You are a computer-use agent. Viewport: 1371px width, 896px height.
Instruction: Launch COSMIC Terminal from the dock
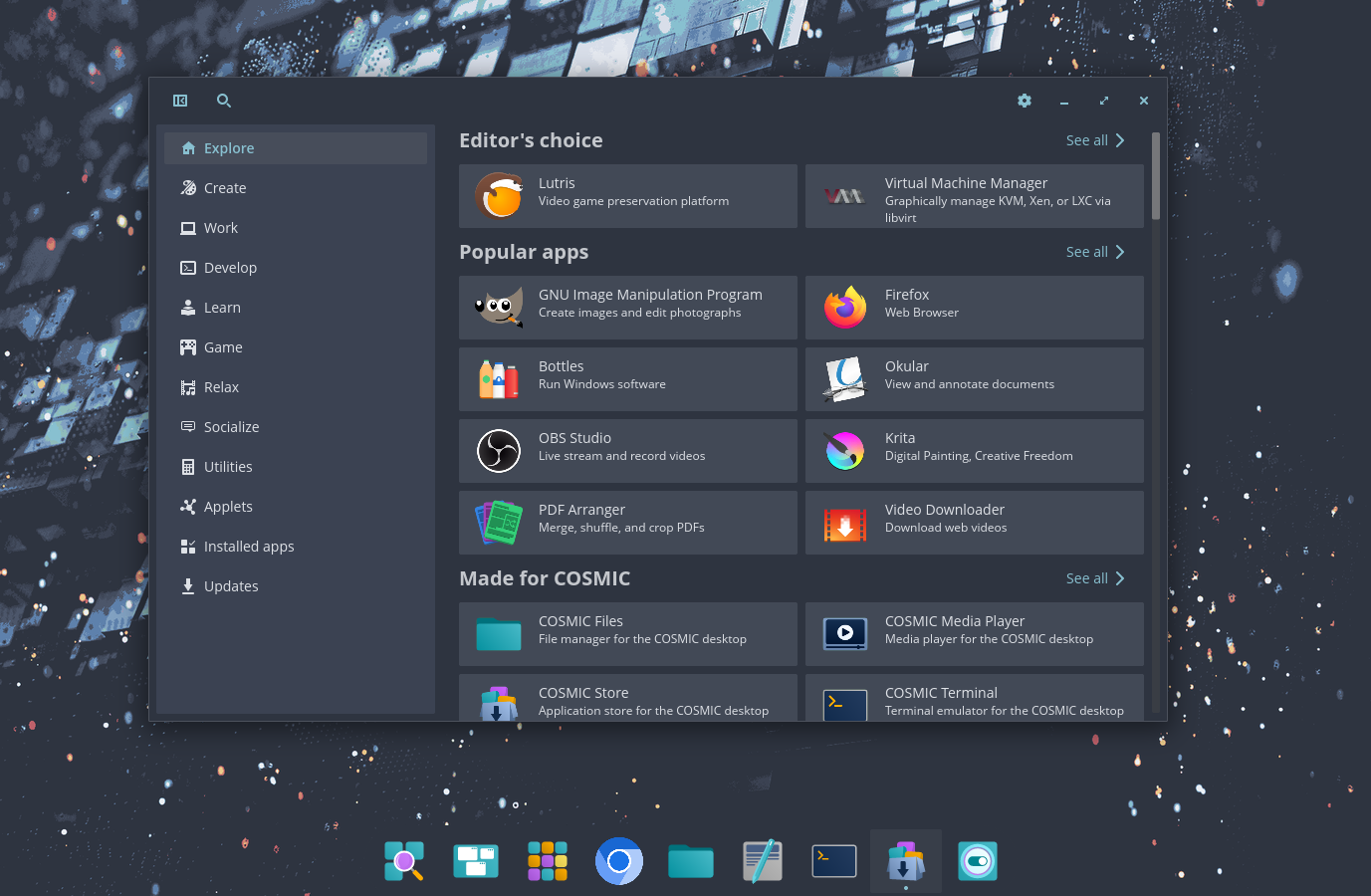834,861
